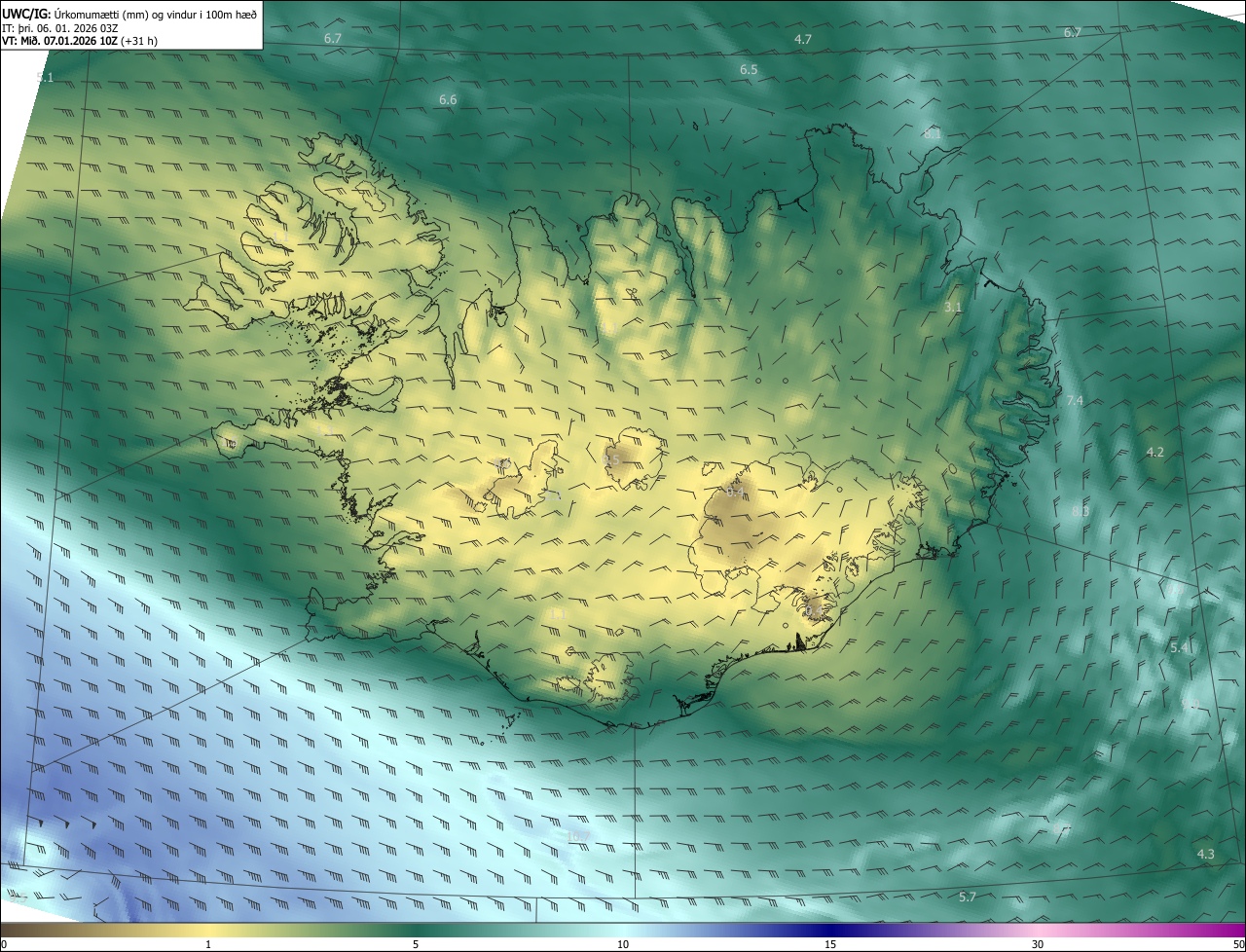Click the 3.1 value label in east Iceland
This screenshot has width=1246, height=952.
pyautogui.click(x=953, y=307)
